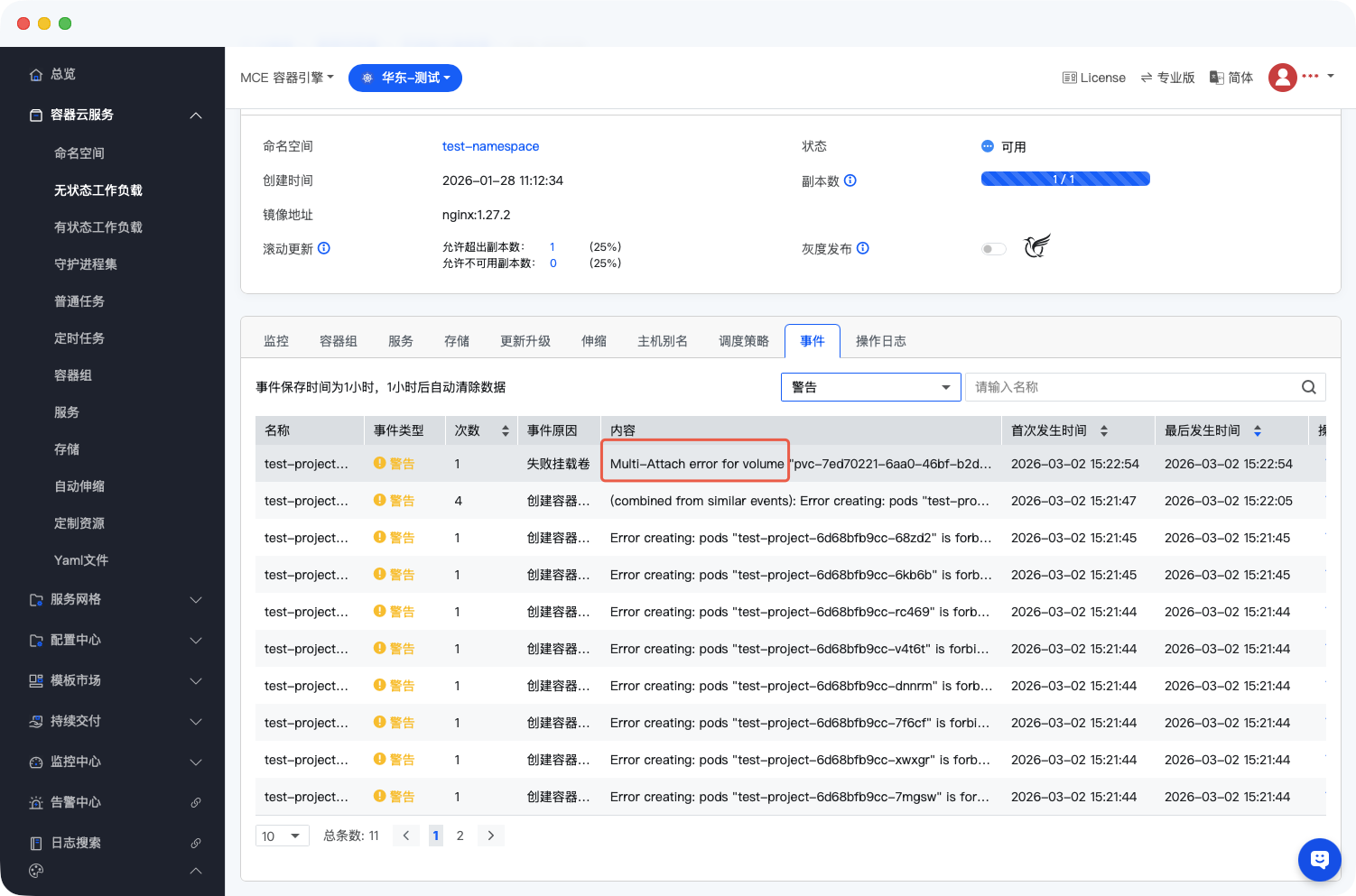Open the 华东-测试 cluster dropdown
Screen dimensions: 1356x896
(405, 78)
